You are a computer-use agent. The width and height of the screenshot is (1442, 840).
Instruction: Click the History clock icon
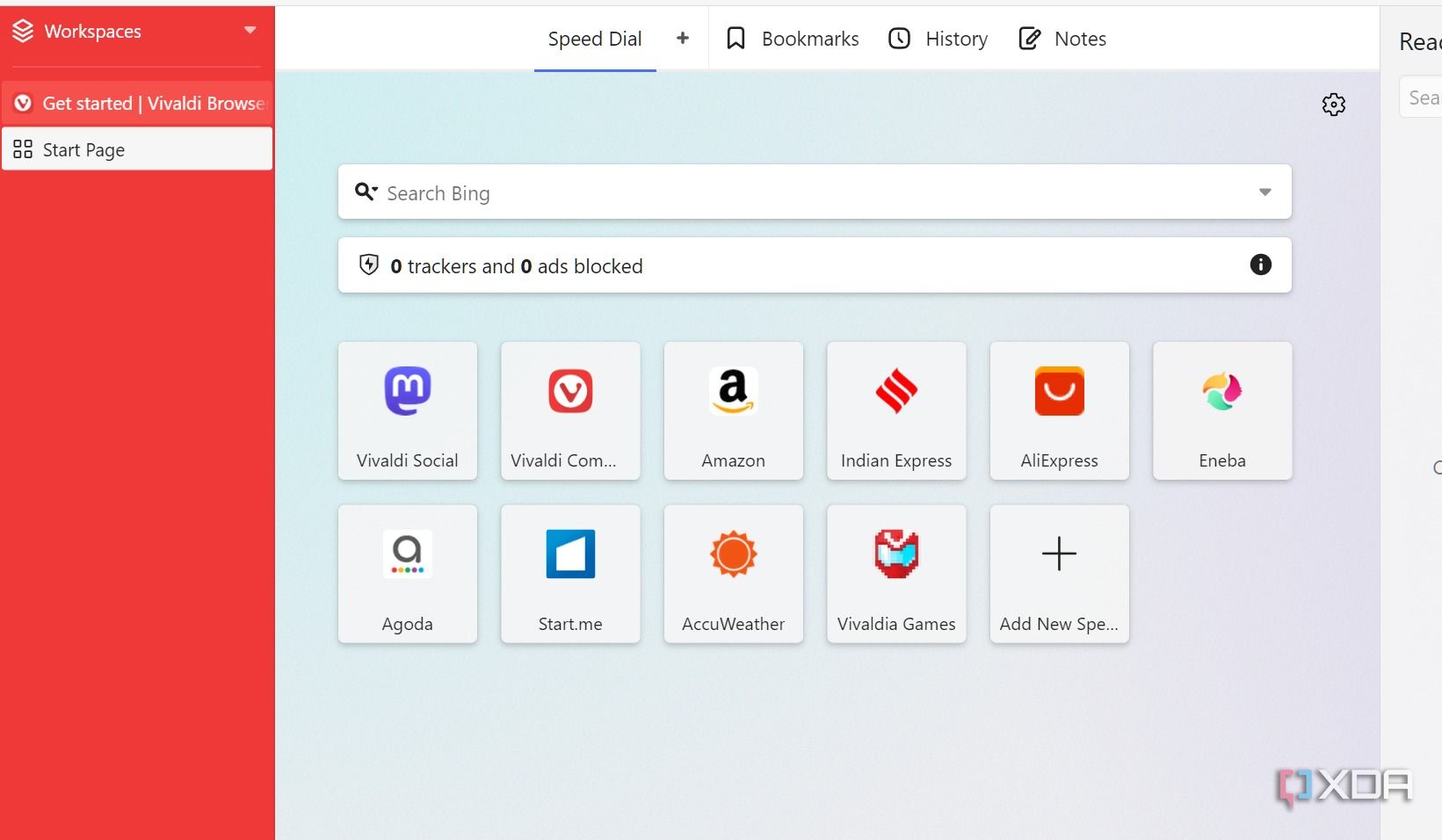coord(899,39)
